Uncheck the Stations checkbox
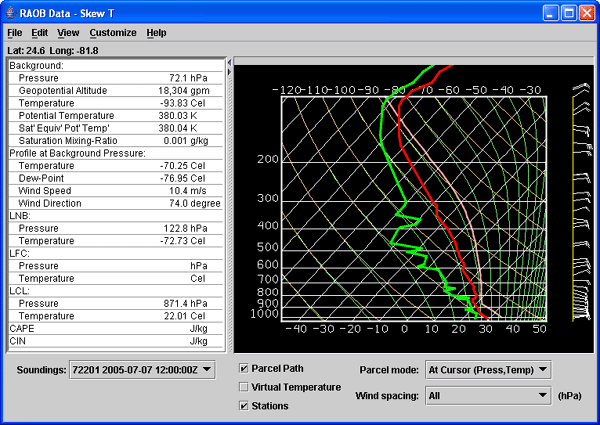This screenshot has height=425, width=600. pyautogui.click(x=245, y=406)
